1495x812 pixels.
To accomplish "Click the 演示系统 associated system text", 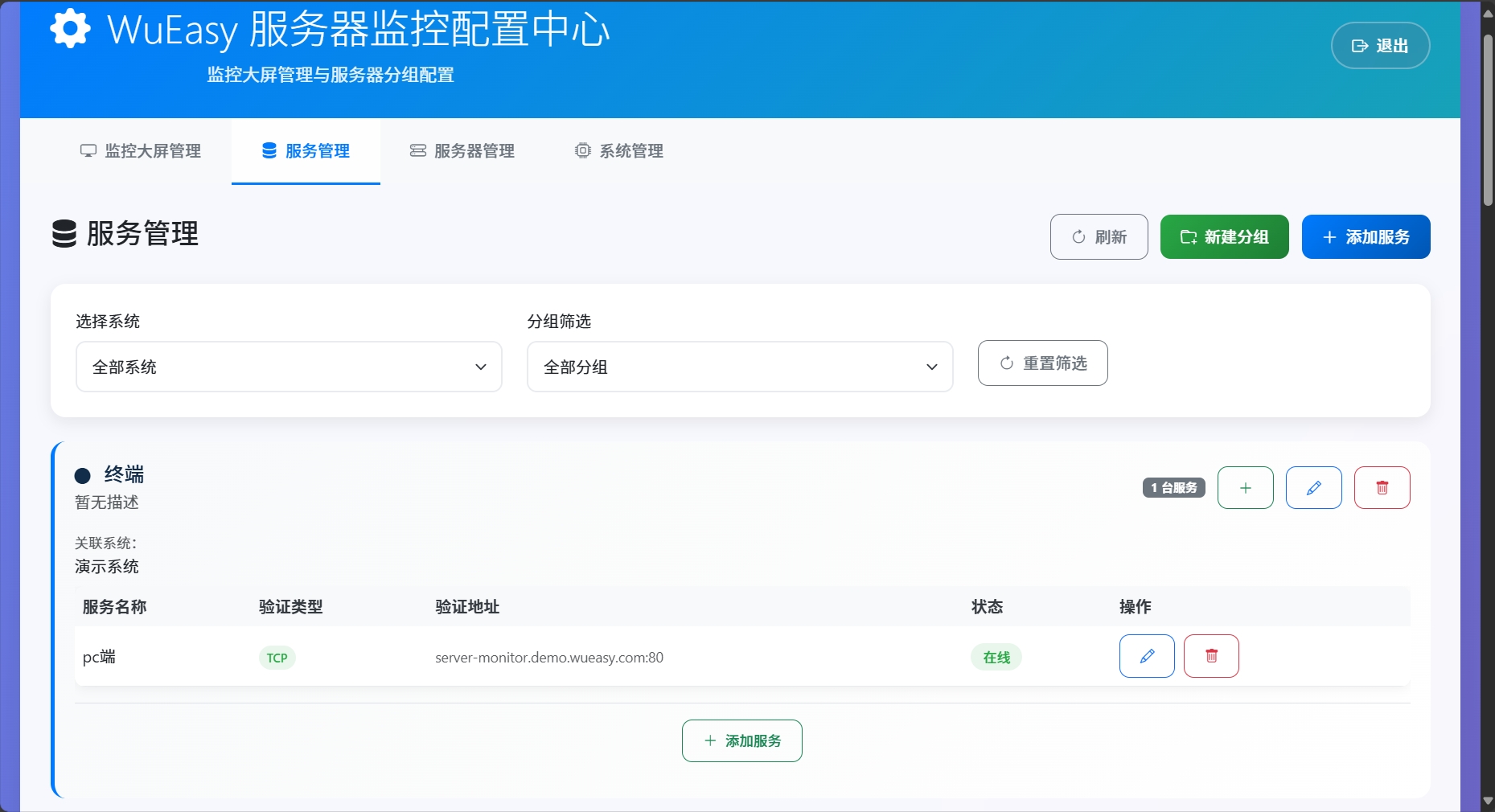I will pos(107,567).
